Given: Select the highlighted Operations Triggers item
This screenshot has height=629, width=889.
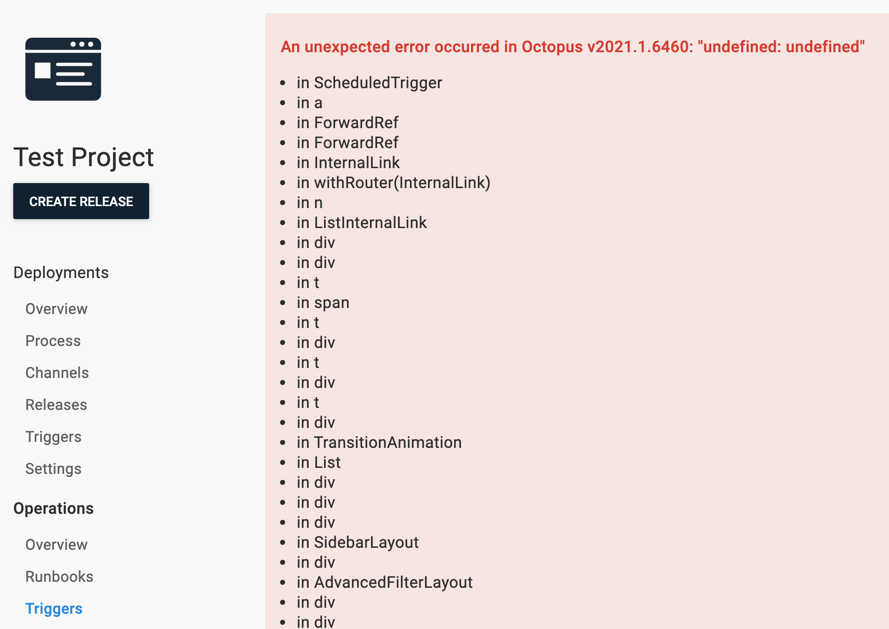Looking at the screenshot, I should pyautogui.click(x=53, y=608).
